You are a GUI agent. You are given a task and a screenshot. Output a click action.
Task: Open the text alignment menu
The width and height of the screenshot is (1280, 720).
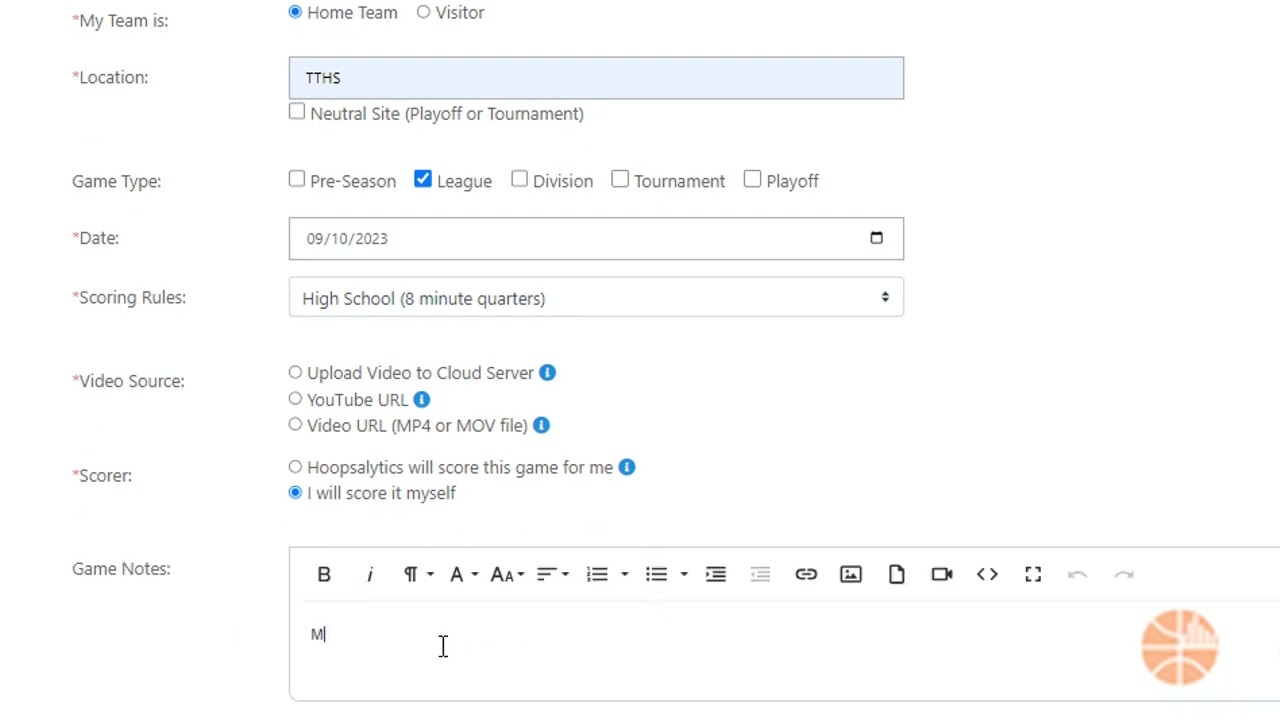553,574
